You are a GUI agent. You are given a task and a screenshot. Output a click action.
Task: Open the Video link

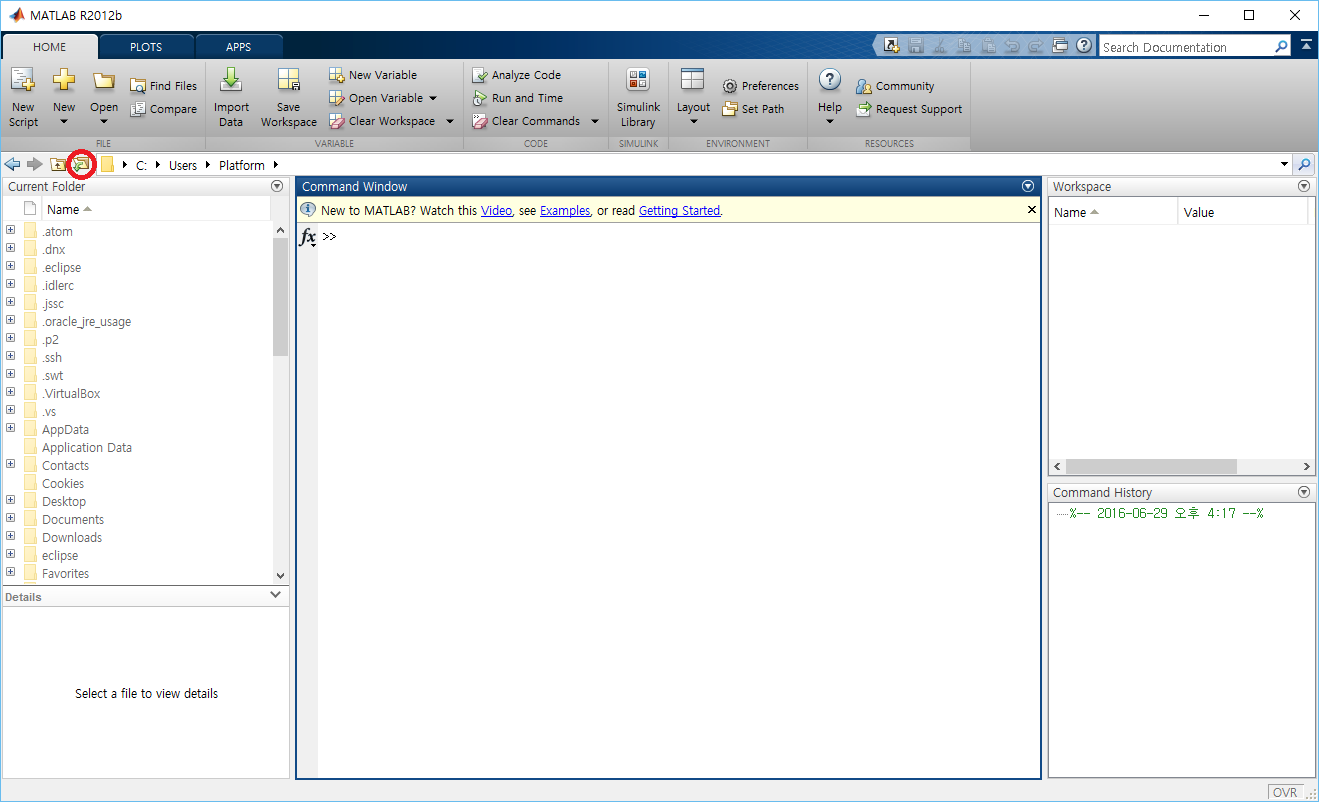[496, 211]
